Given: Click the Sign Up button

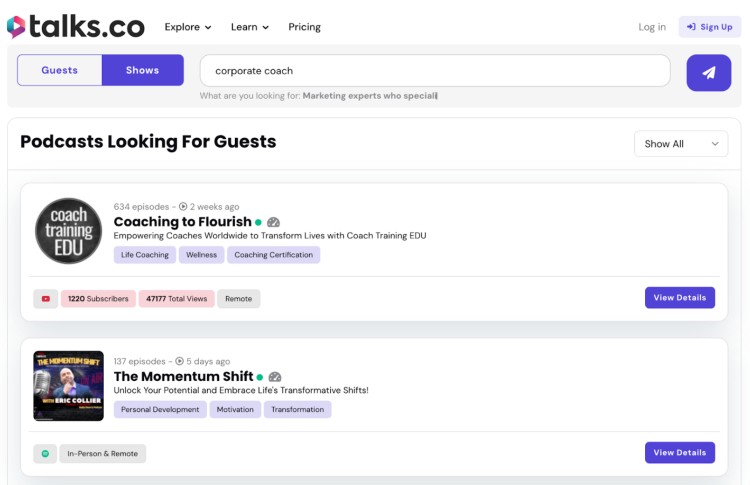Looking at the screenshot, I should pyautogui.click(x=710, y=27).
